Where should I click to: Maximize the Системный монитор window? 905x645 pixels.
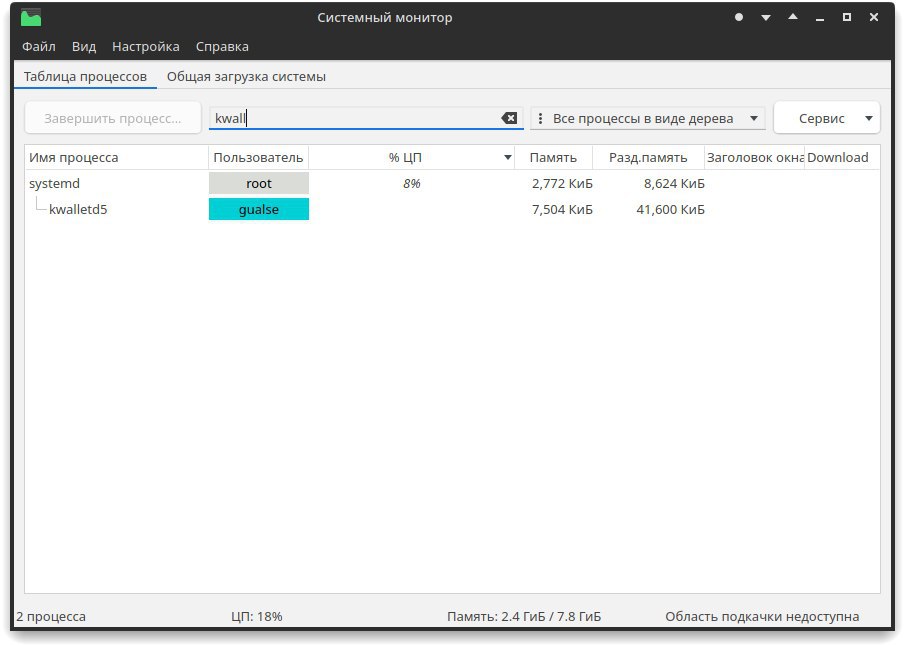coord(847,17)
